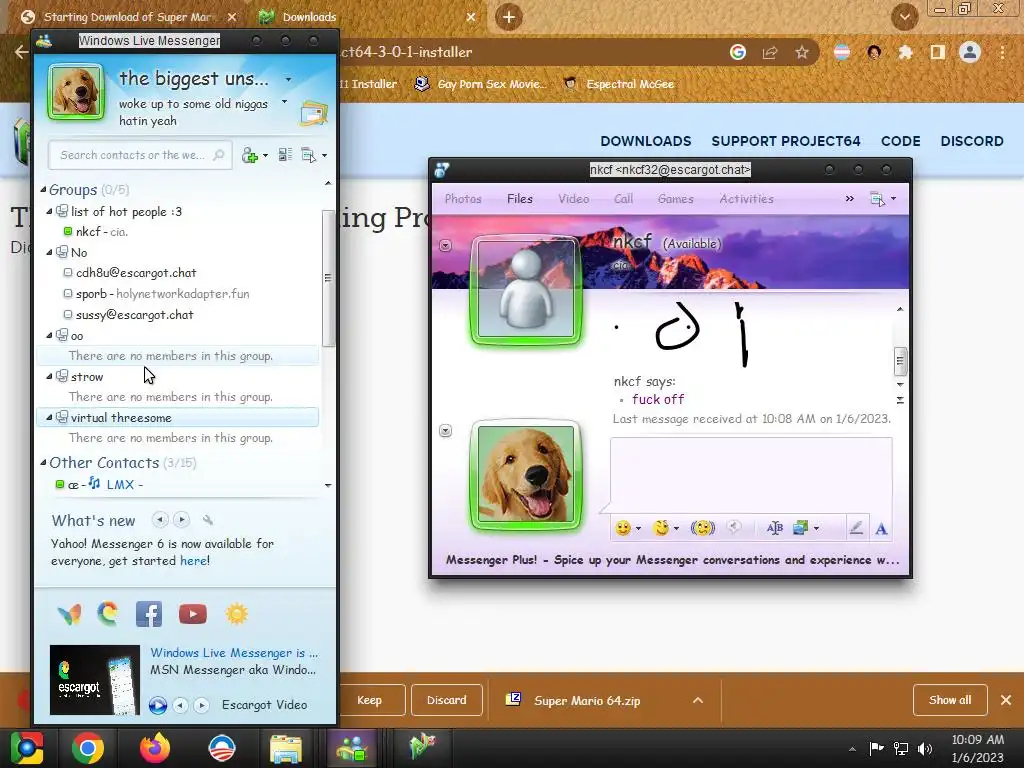Click Discard in the download bar
The image size is (1024, 768).
coord(447,700)
